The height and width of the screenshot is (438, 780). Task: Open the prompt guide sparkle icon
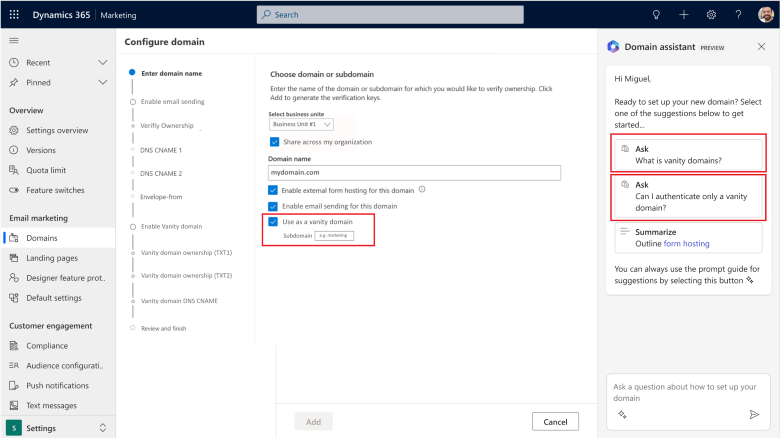tap(621, 414)
